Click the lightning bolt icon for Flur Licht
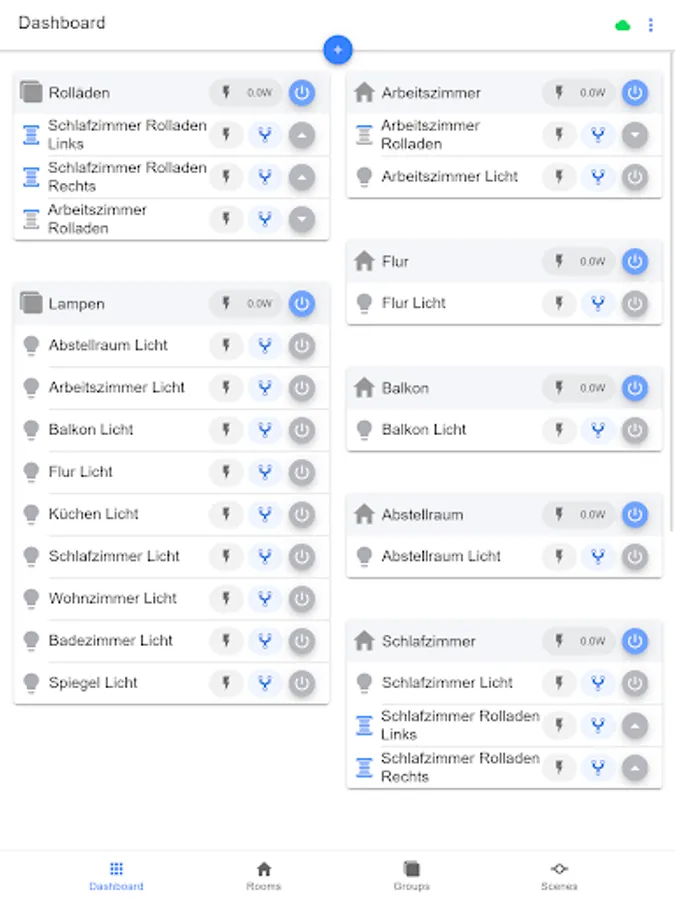The width and height of the screenshot is (675, 900). tap(559, 303)
